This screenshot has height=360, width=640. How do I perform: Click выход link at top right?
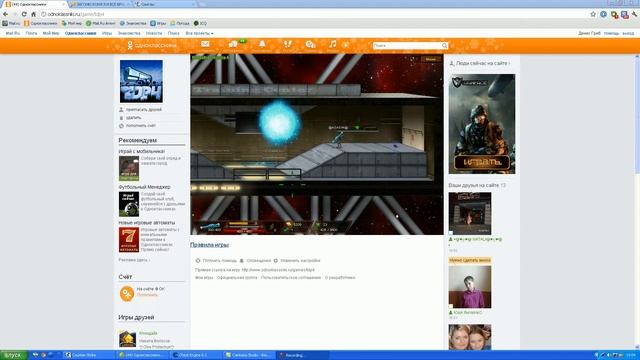pyautogui.click(x=628, y=33)
